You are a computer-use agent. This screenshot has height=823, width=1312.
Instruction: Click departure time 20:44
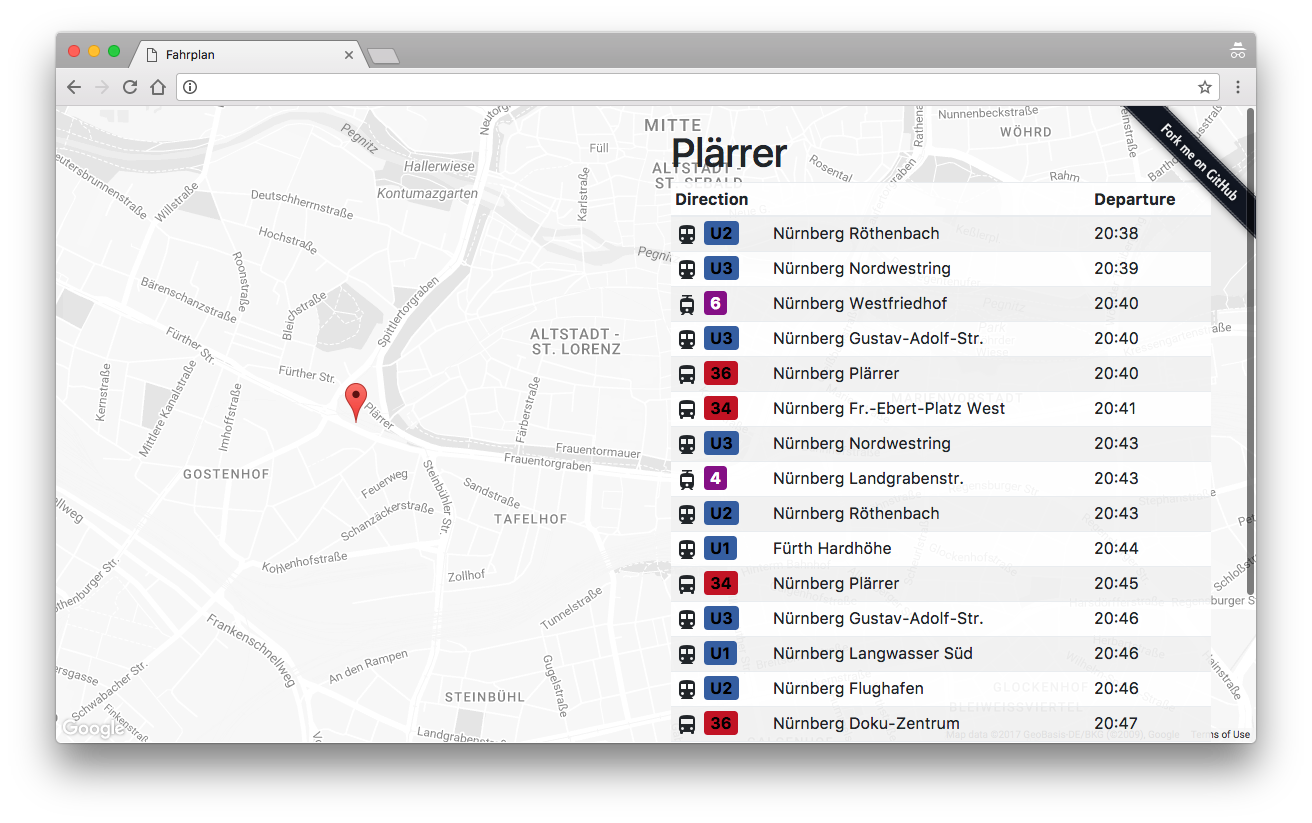coord(1116,548)
